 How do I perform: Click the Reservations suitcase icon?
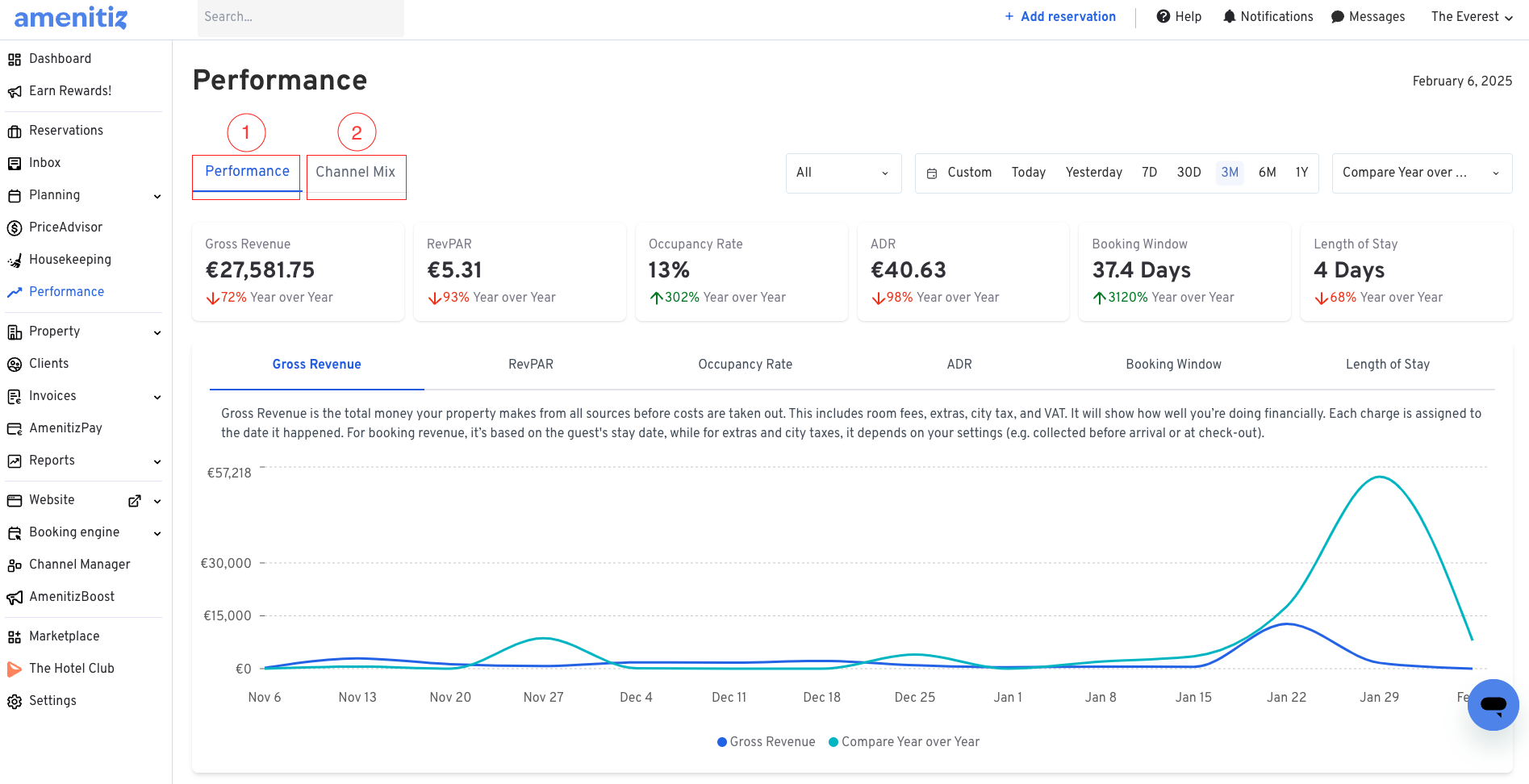(15, 131)
